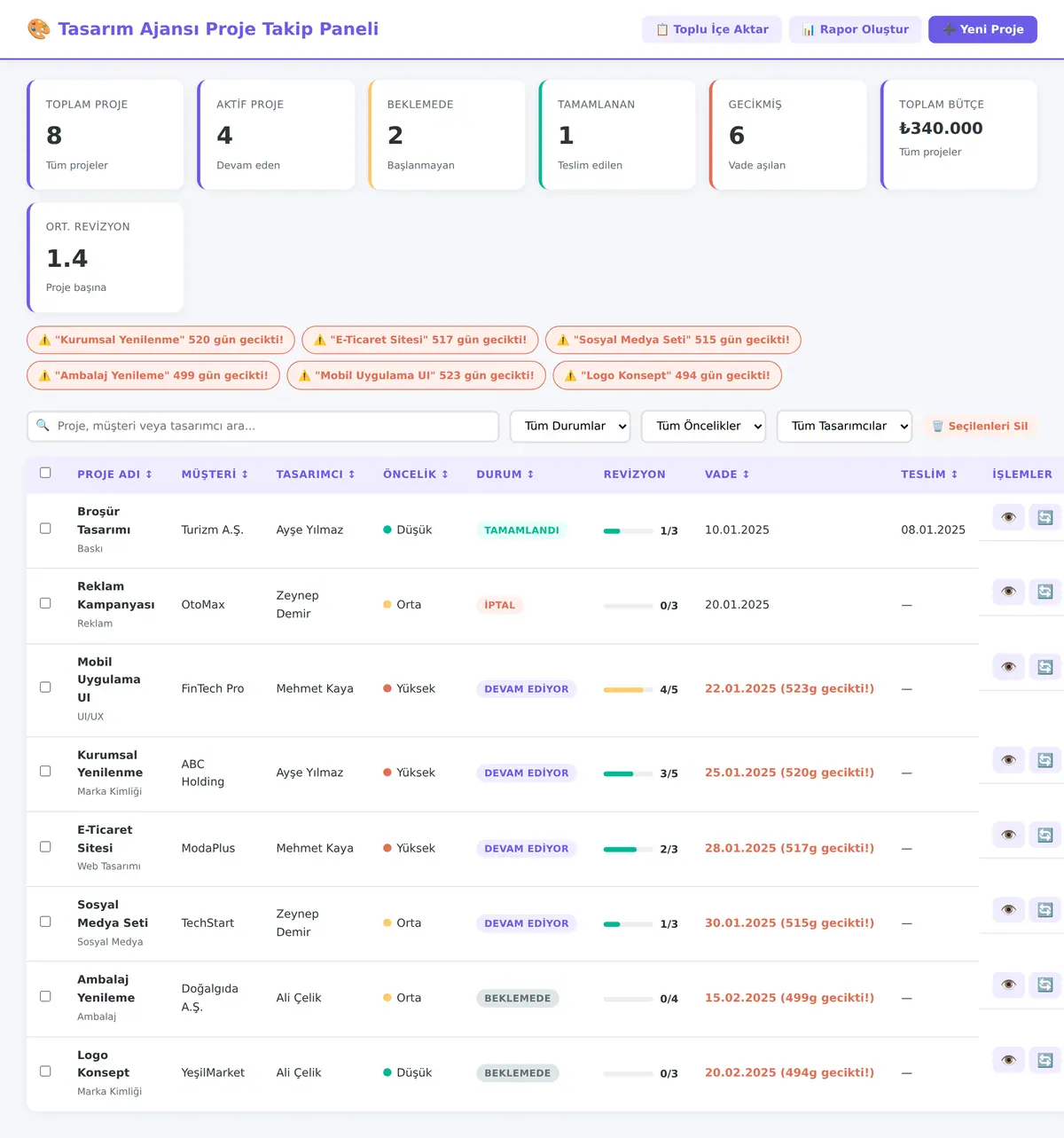Click eye icon for Ambalaj Yenileme project
1064x1138 pixels.
1008,985
